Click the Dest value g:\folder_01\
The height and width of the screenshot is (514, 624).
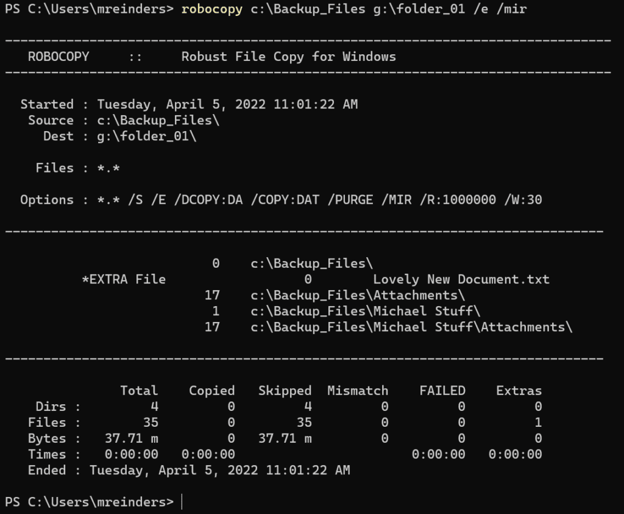click(x=146, y=136)
